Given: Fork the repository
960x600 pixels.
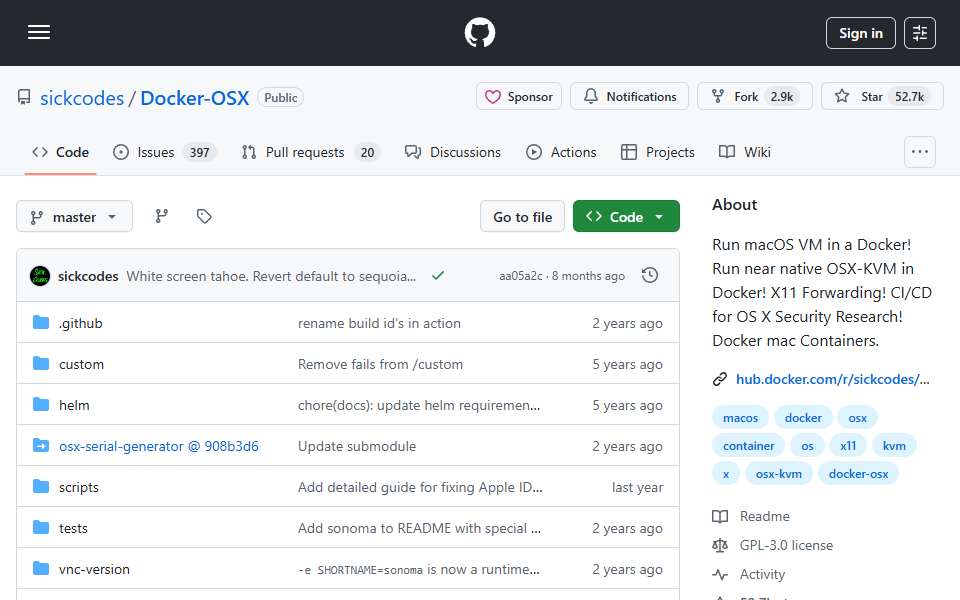Looking at the screenshot, I should pos(754,97).
